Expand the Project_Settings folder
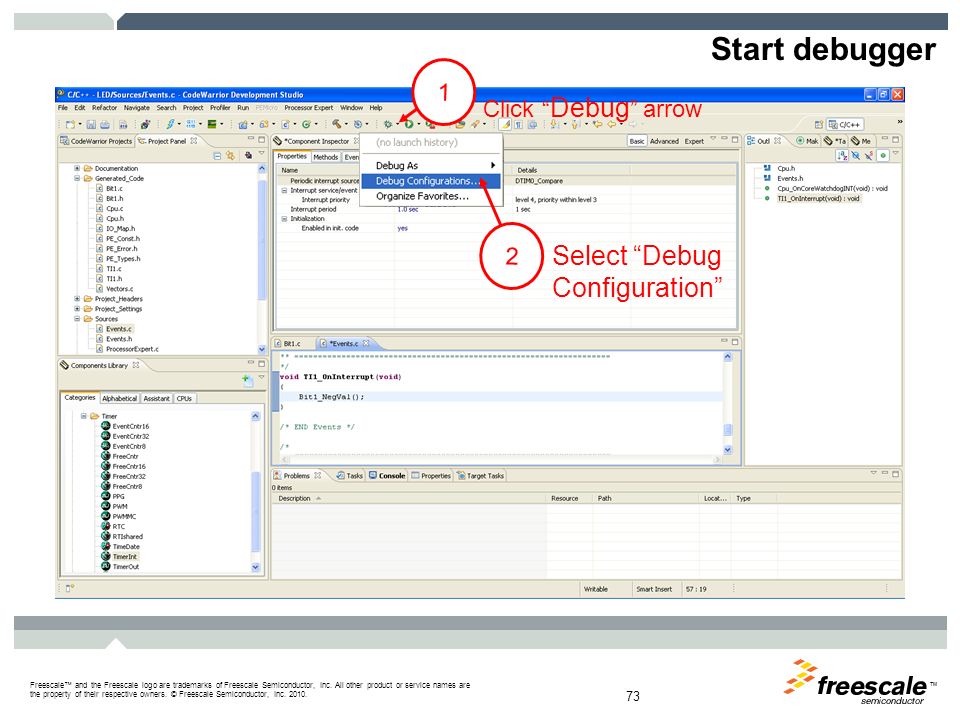 coord(77,309)
